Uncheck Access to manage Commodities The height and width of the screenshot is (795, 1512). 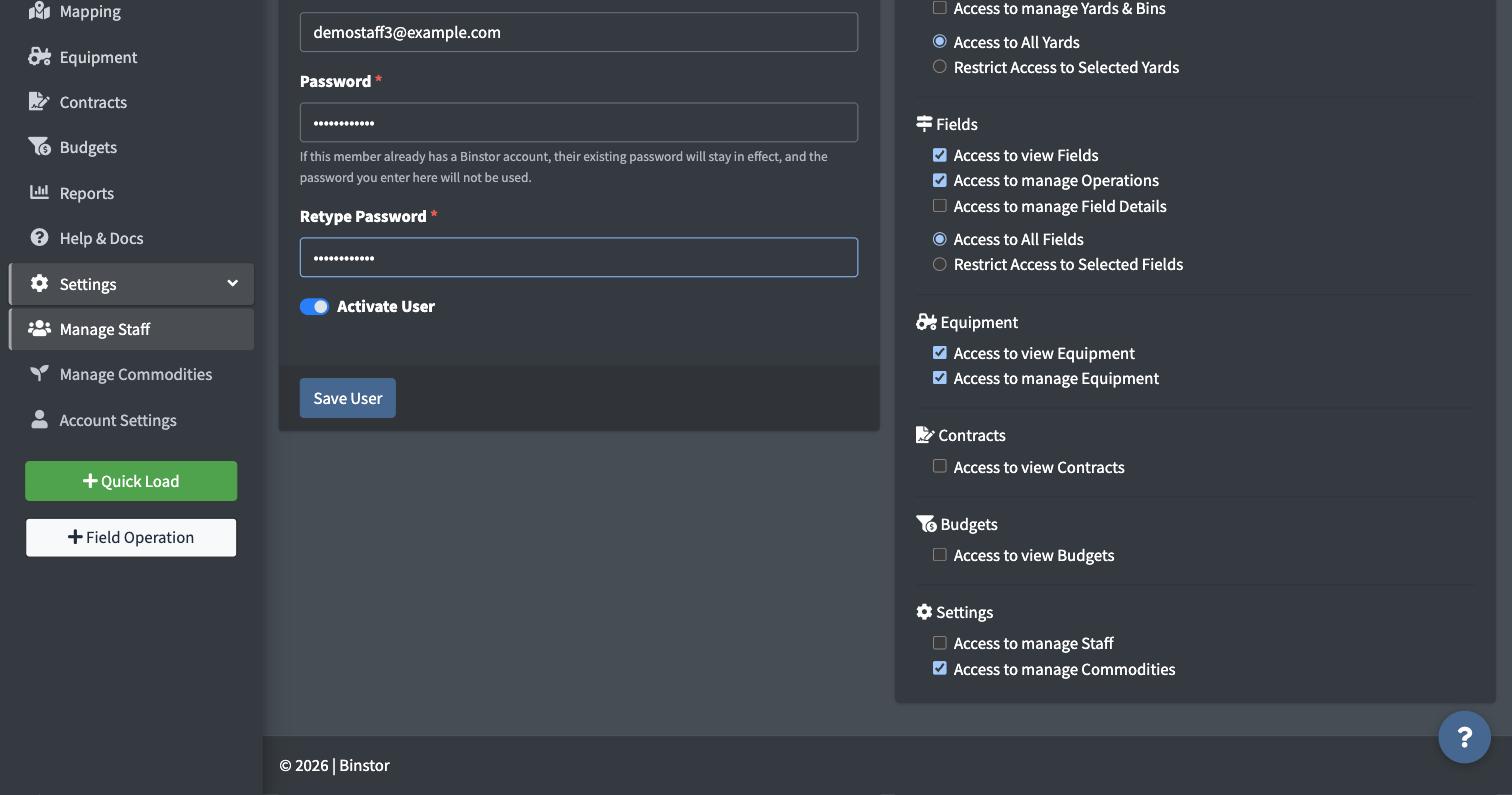click(939, 668)
